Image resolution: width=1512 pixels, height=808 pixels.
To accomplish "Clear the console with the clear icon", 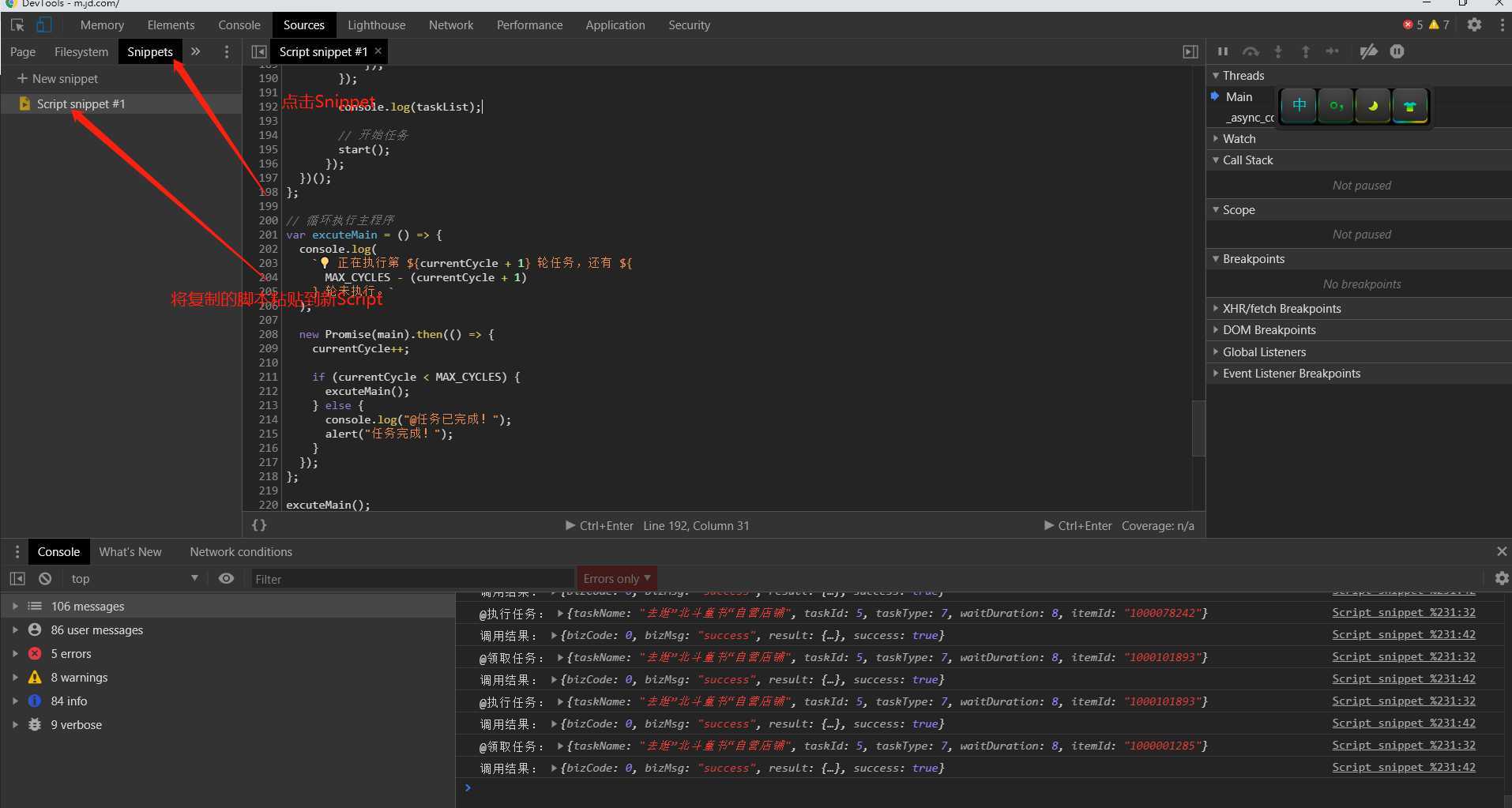I will click(x=45, y=579).
